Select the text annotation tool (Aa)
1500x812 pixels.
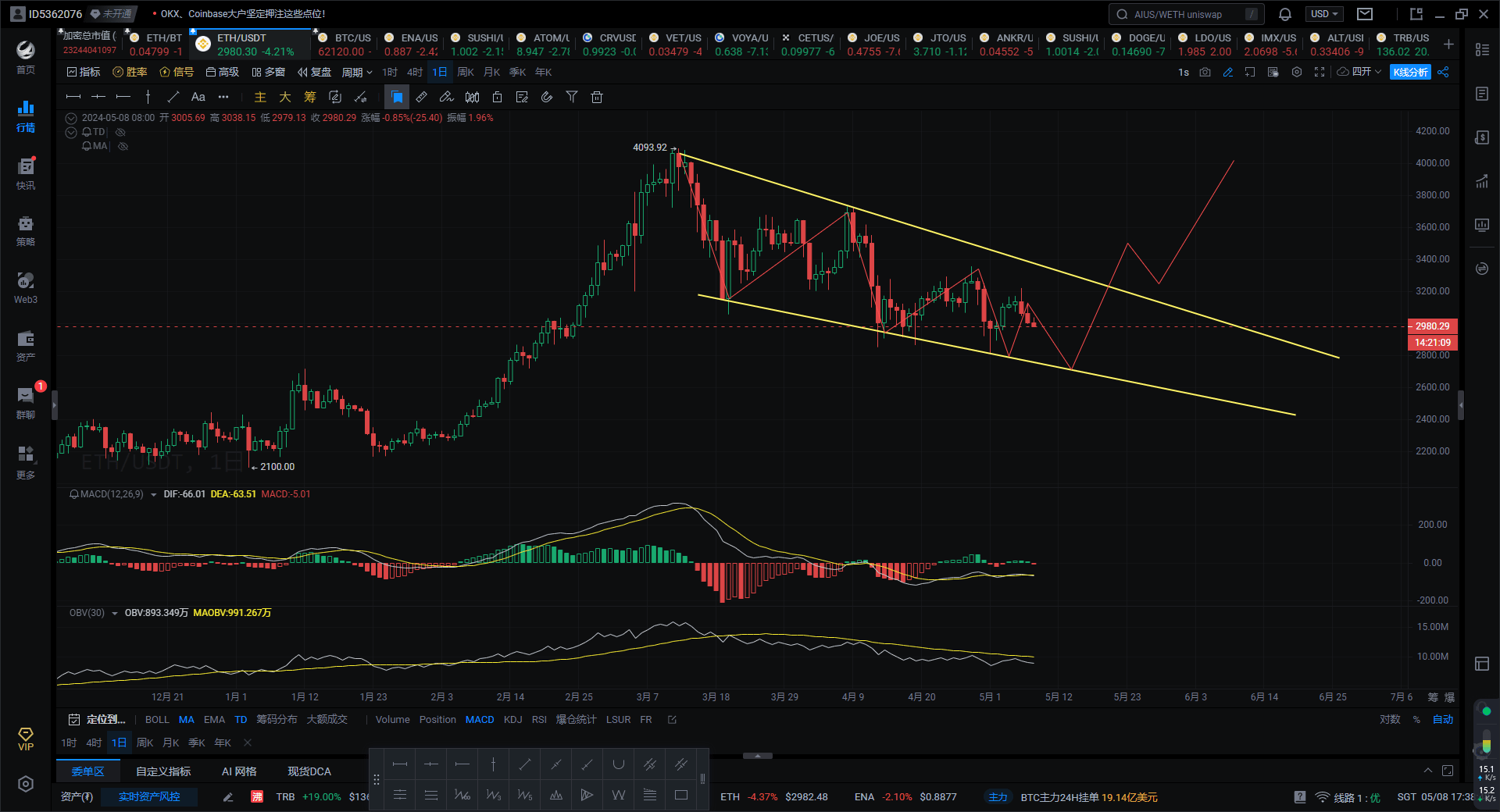pos(198,97)
